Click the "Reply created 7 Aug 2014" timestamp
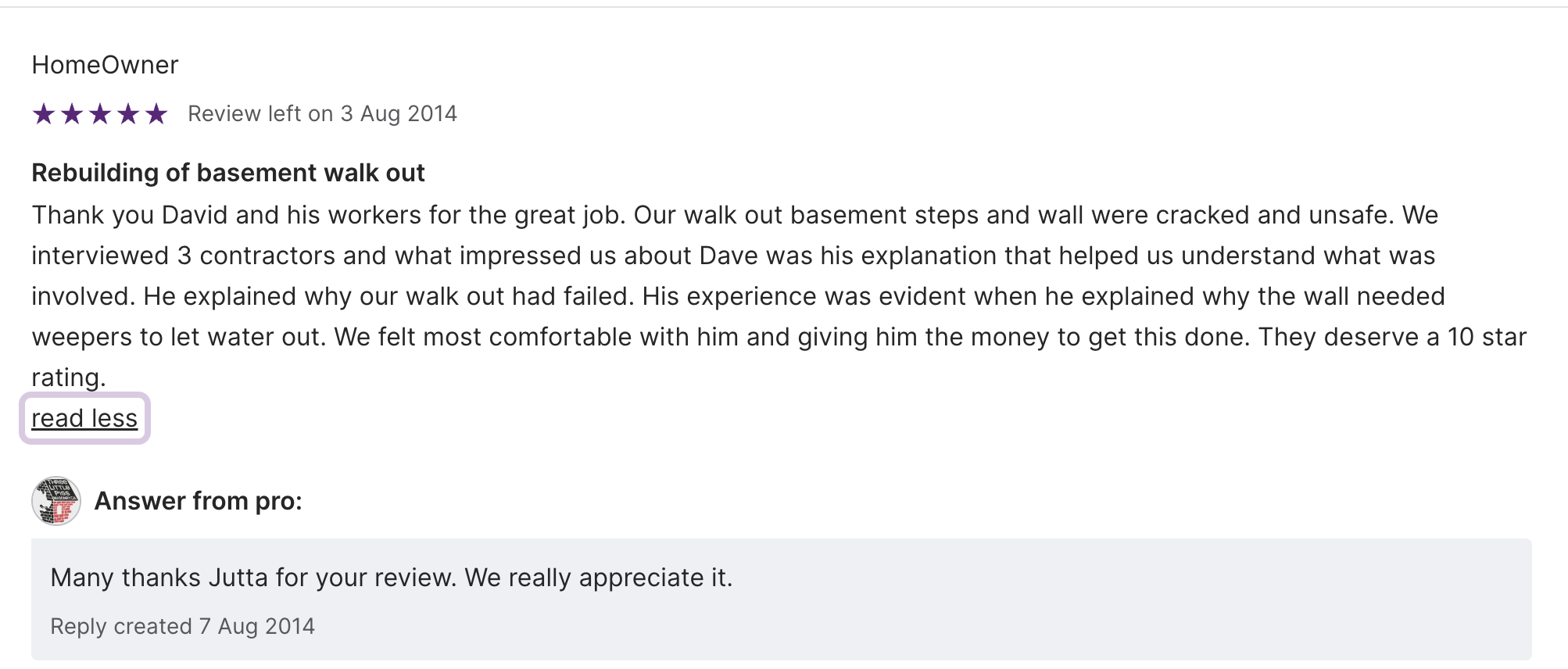 182,627
